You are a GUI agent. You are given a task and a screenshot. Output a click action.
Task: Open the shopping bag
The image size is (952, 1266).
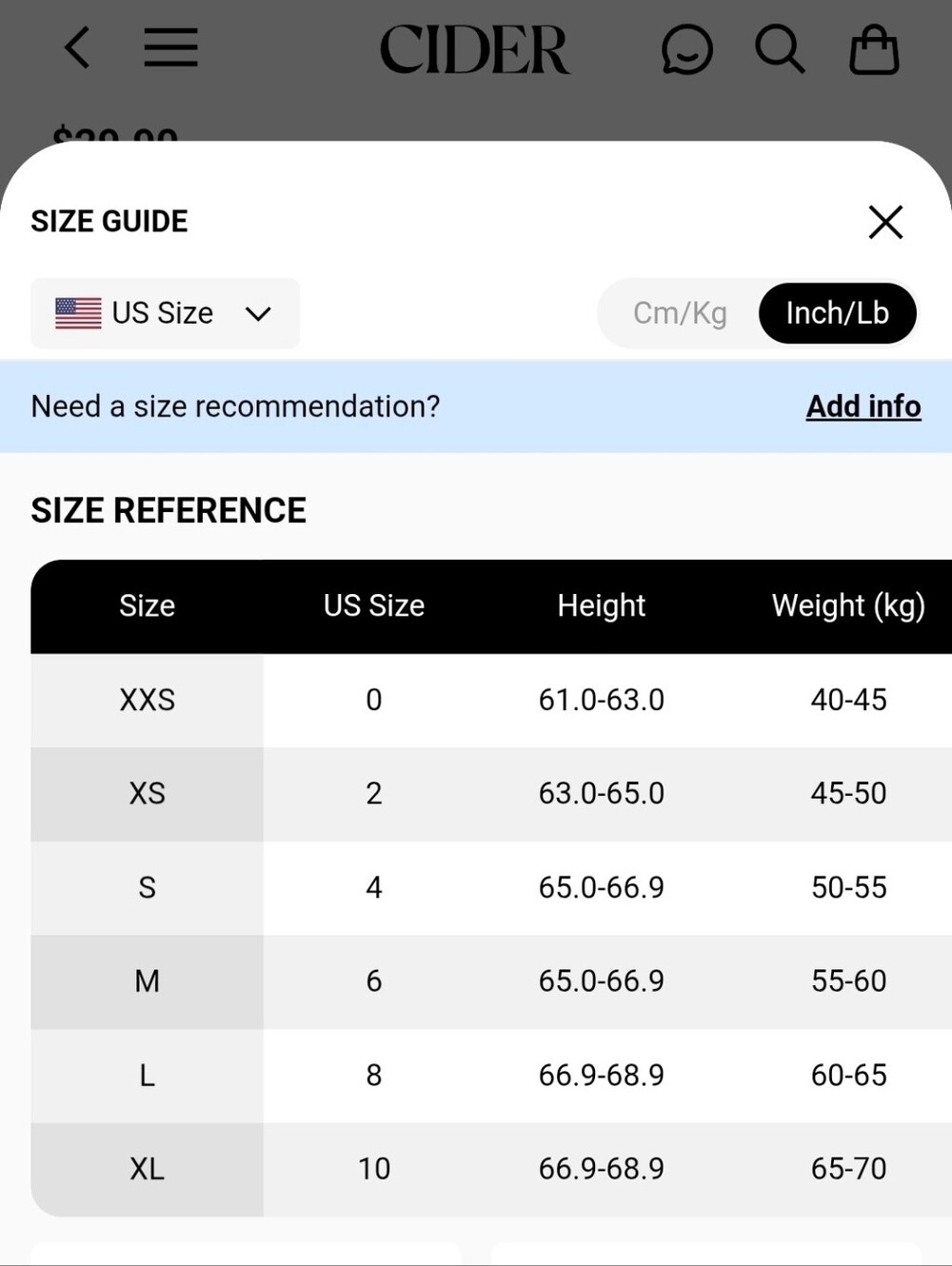click(x=874, y=49)
